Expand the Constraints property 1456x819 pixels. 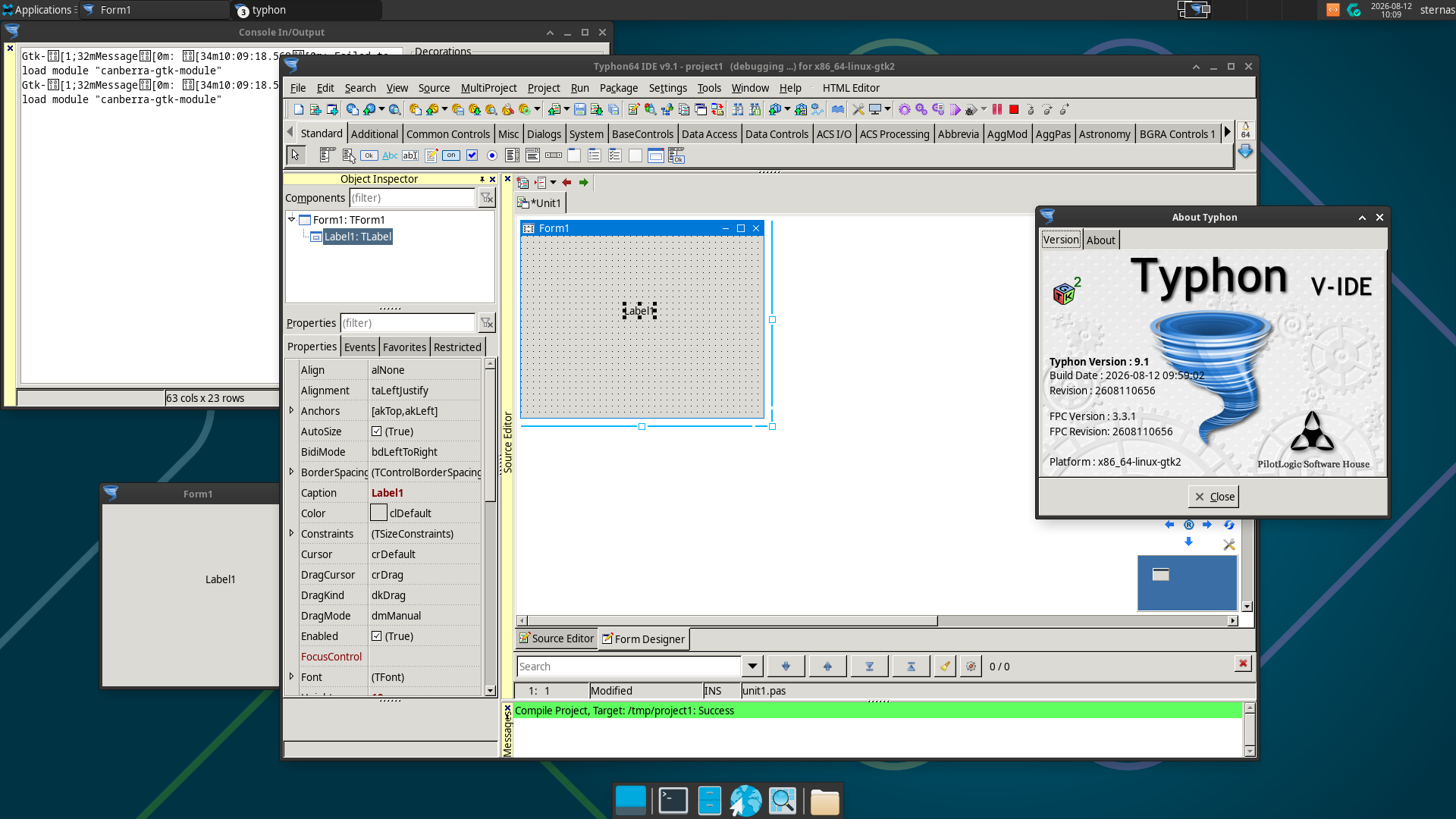(291, 533)
